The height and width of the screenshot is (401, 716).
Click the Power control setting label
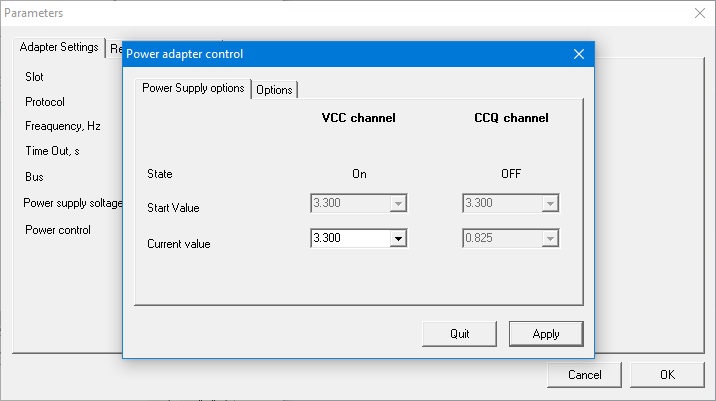58,230
